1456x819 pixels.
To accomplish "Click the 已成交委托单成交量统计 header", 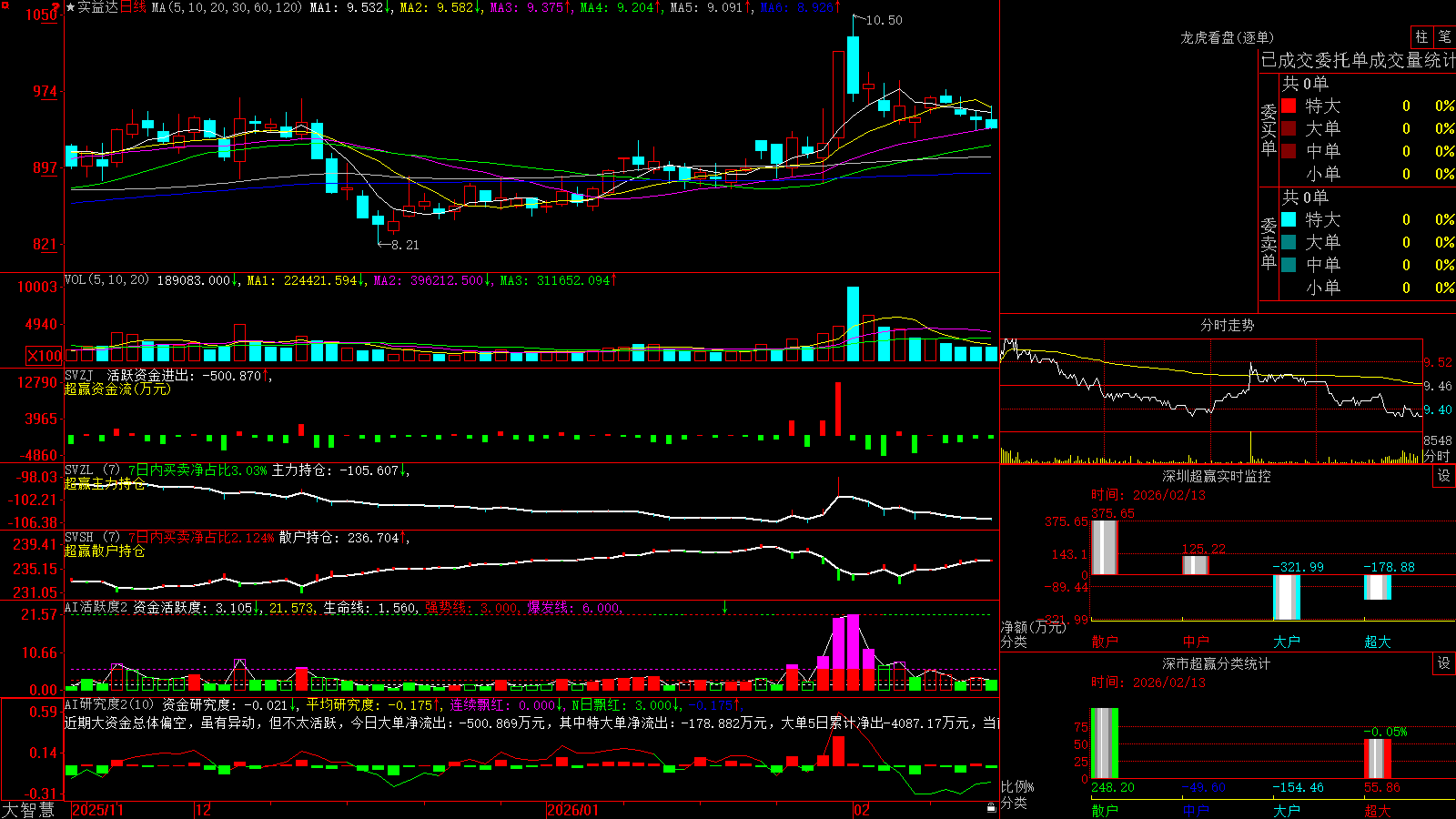I will 1357,60.
